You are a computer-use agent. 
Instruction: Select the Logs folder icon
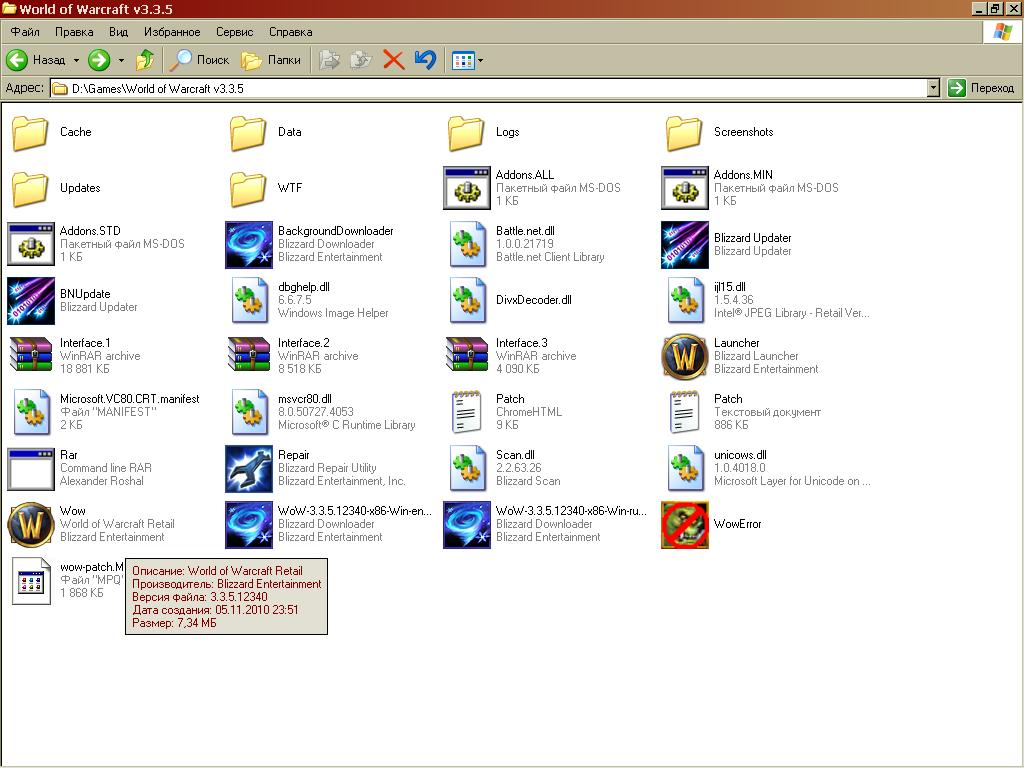tap(466, 133)
